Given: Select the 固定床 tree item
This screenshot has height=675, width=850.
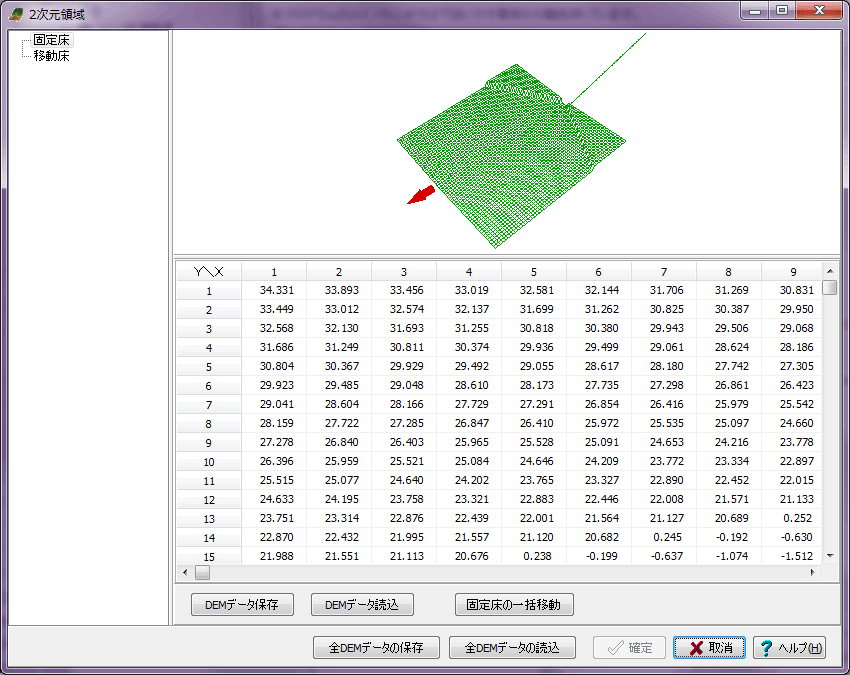Looking at the screenshot, I should coord(51,40).
